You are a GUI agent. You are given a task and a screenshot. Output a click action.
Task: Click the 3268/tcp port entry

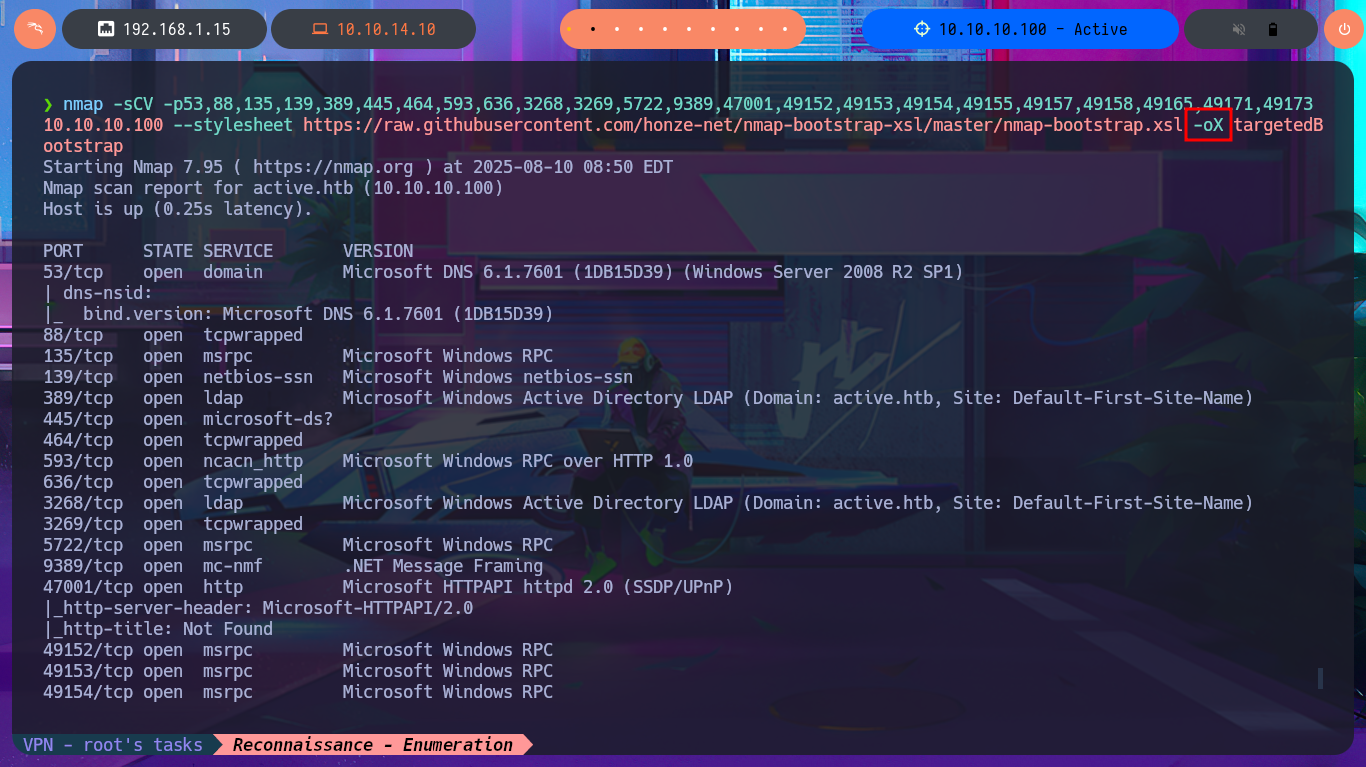pos(83,503)
